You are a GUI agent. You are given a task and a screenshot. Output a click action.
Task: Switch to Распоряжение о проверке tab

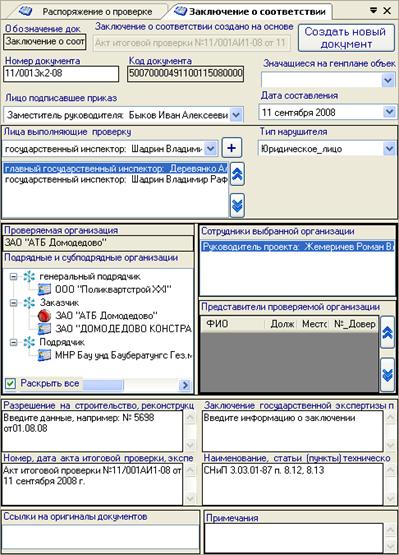[x=87, y=12]
